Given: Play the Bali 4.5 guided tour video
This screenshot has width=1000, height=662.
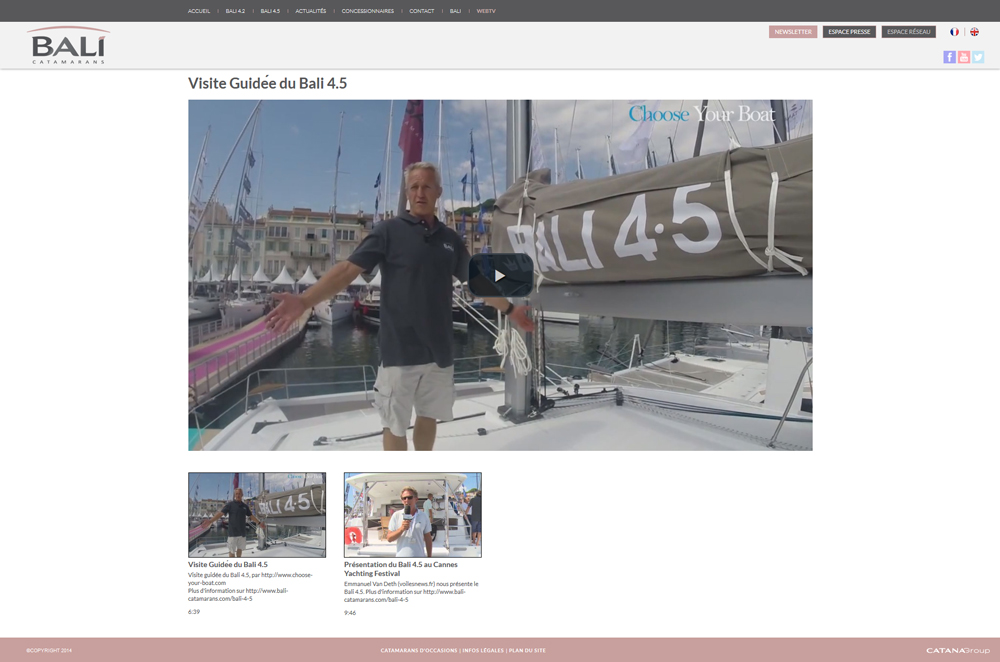Looking at the screenshot, I should pyautogui.click(x=501, y=275).
